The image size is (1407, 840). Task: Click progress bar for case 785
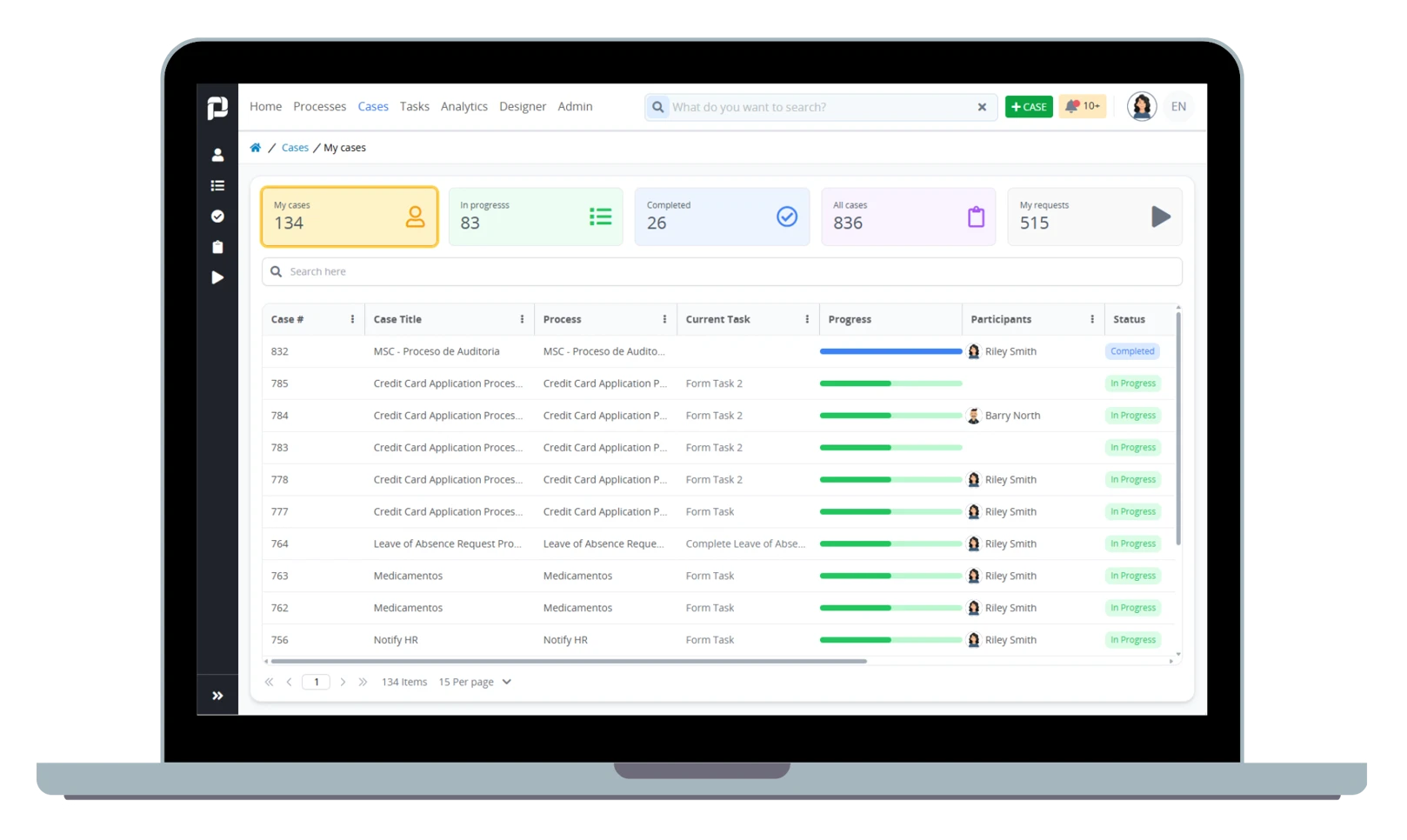pos(890,383)
